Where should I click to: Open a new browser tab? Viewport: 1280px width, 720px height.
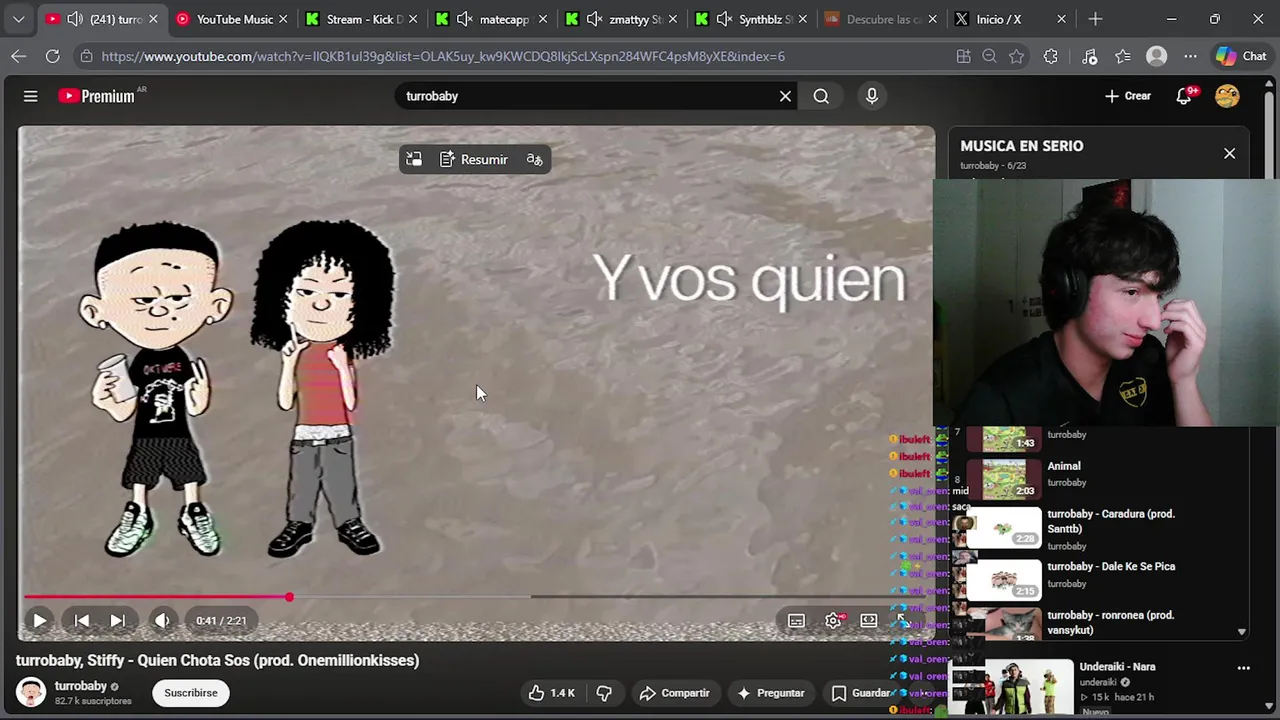[x=1095, y=19]
